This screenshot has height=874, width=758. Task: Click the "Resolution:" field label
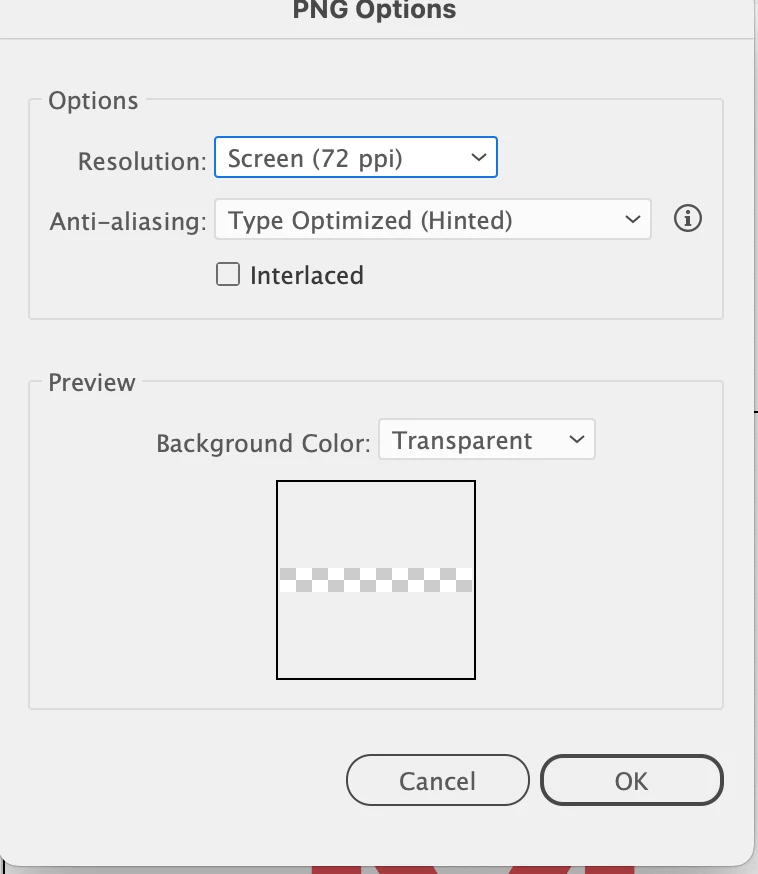coord(142,160)
